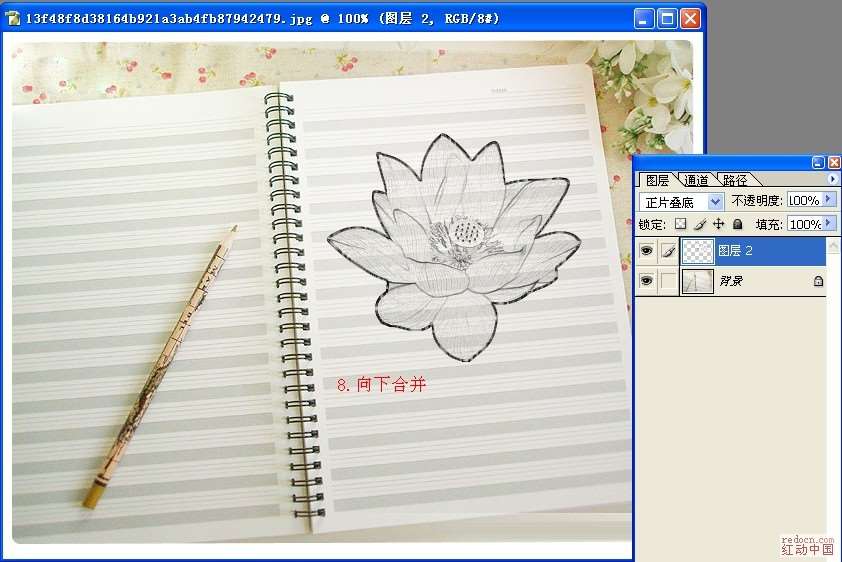
Task: Hide 图层 2 with eye icon
Action: (646, 252)
